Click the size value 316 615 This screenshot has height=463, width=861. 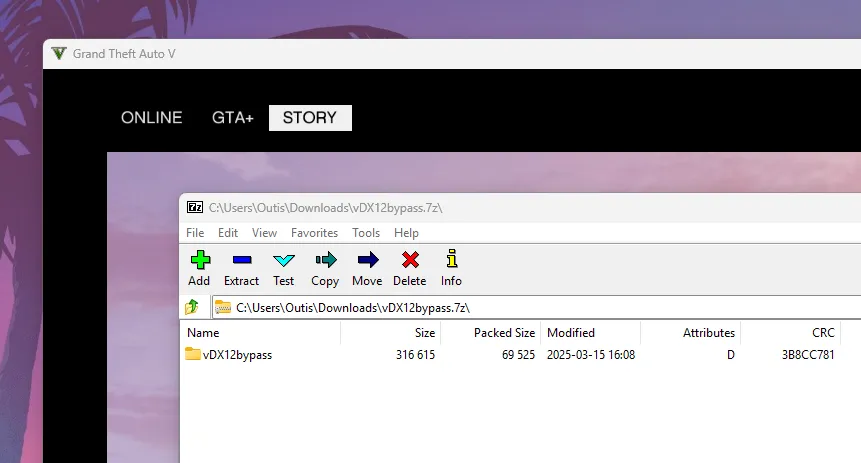(415, 355)
